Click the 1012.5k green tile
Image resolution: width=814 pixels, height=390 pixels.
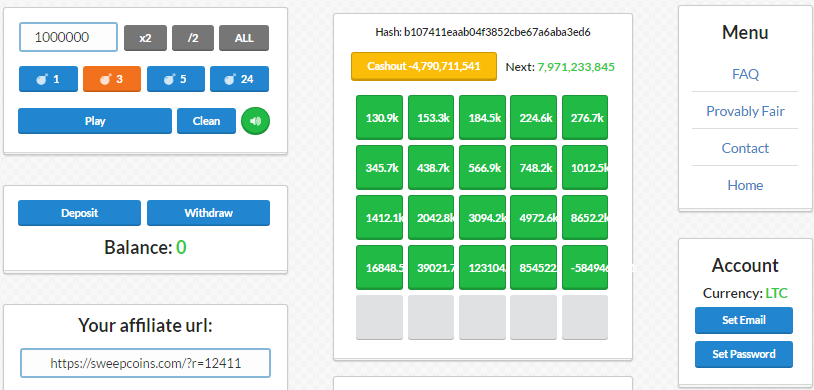pyautogui.click(x=585, y=167)
